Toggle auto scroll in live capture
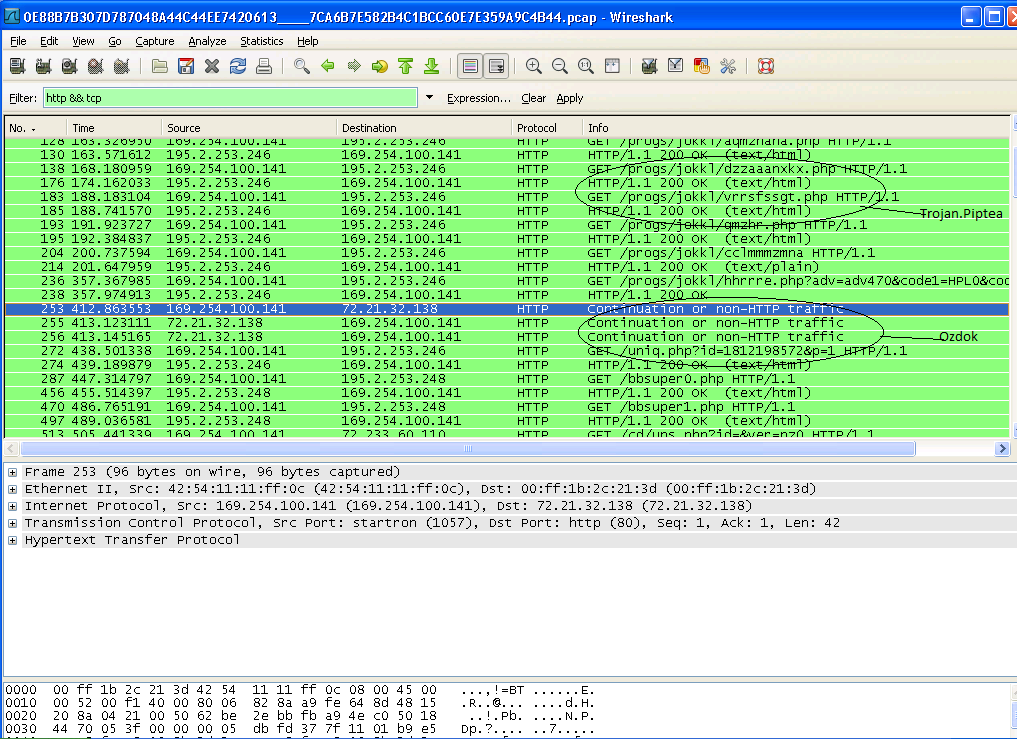 496,66
